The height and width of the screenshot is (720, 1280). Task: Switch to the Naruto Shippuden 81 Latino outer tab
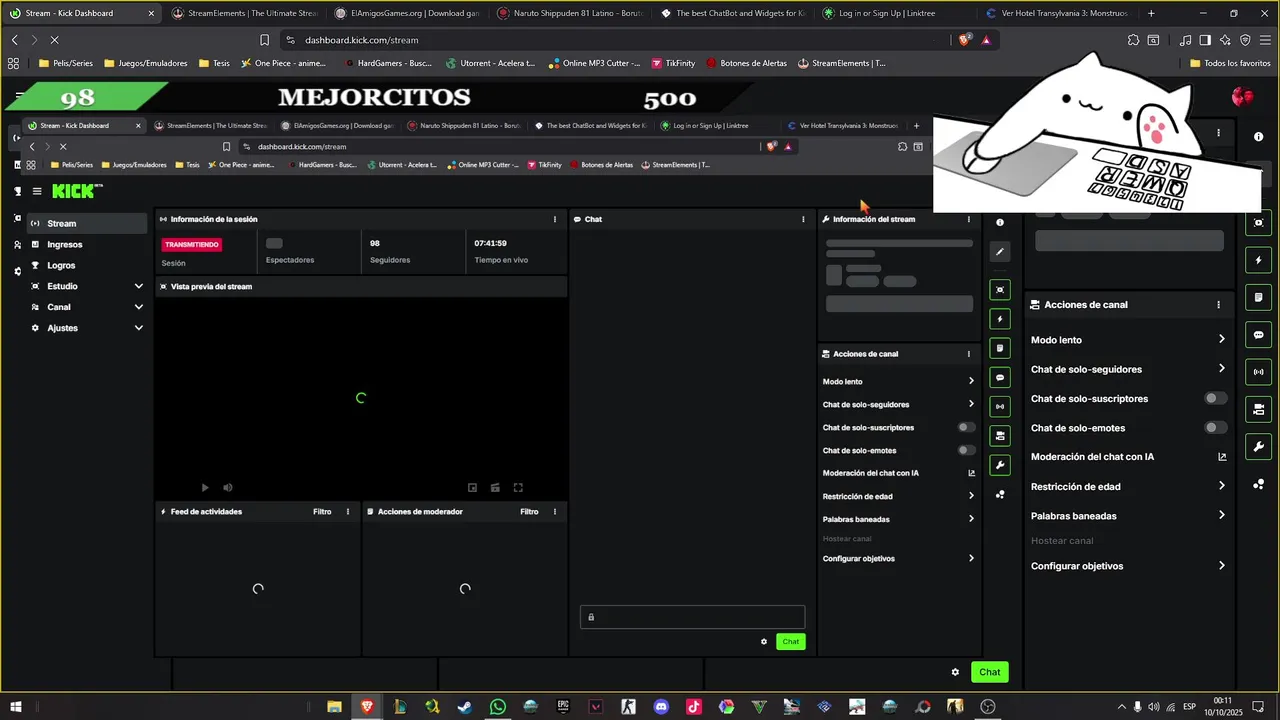point(571,13)
